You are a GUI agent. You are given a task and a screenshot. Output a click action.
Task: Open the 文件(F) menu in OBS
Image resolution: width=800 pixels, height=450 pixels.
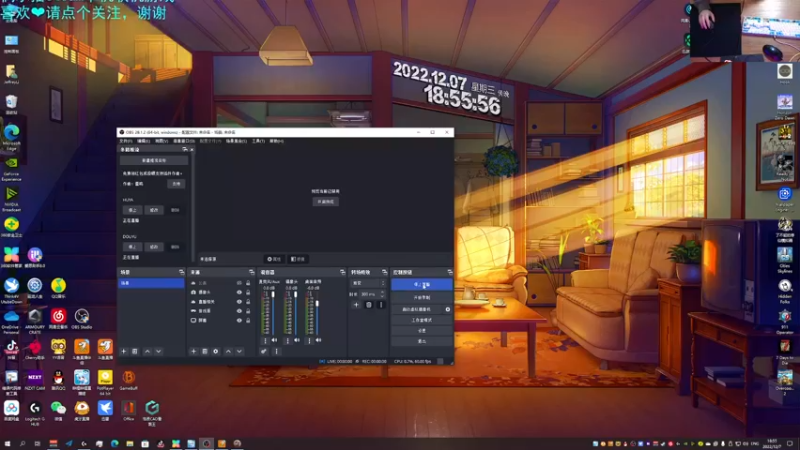tap(126, 141)
